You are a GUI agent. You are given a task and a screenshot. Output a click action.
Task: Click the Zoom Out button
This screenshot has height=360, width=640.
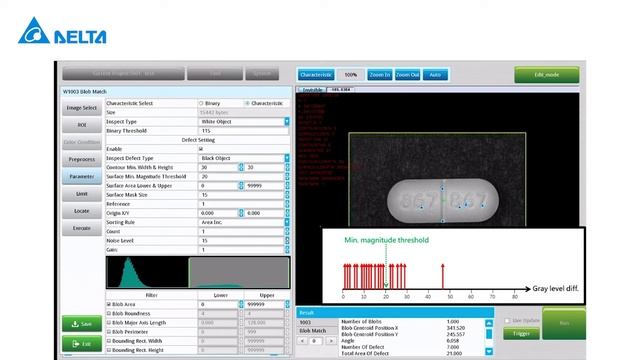407,75
